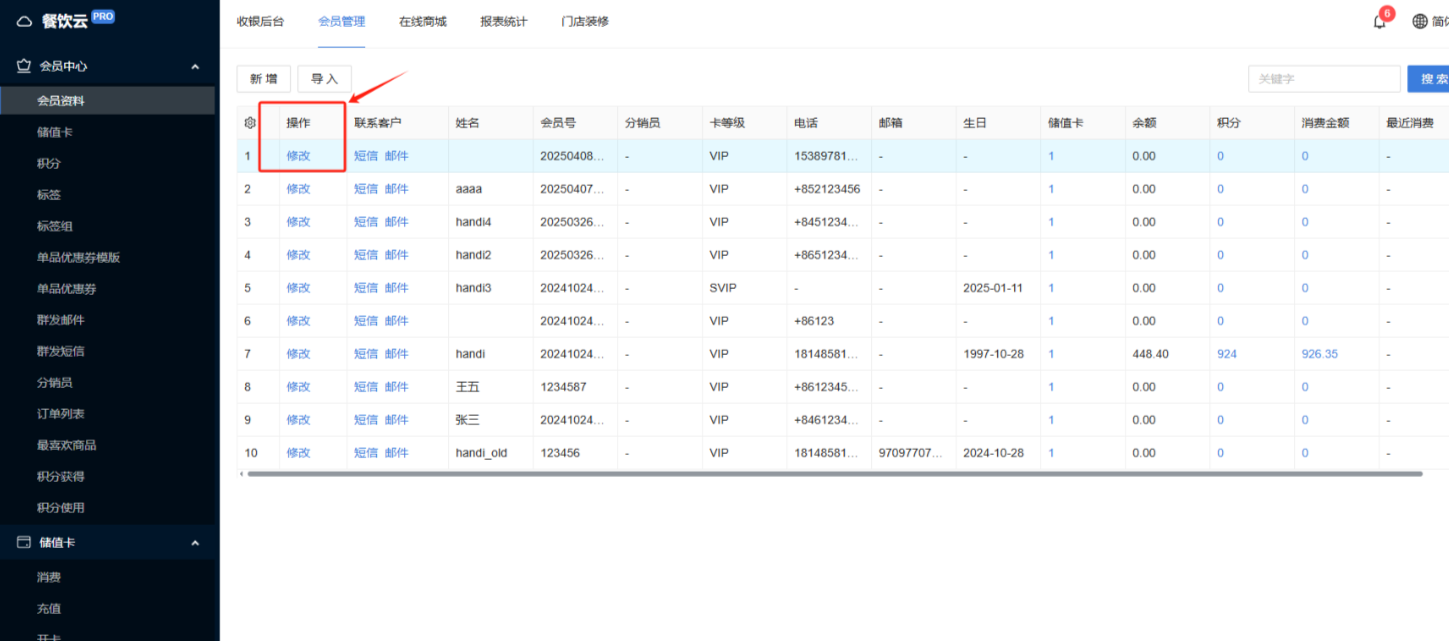Click the 会员中心 crown icon
Viewport: 1449px width, 641px height.
click(x=25, y=66)
